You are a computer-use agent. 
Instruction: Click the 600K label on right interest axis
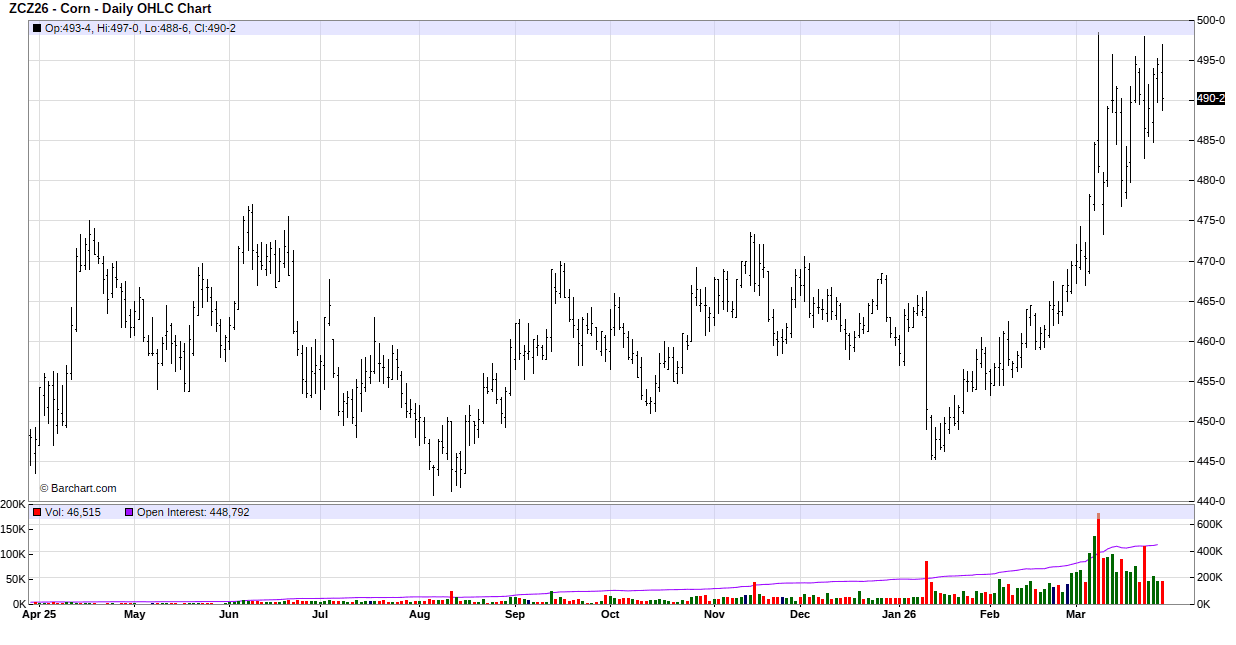tap(1211, 524)
